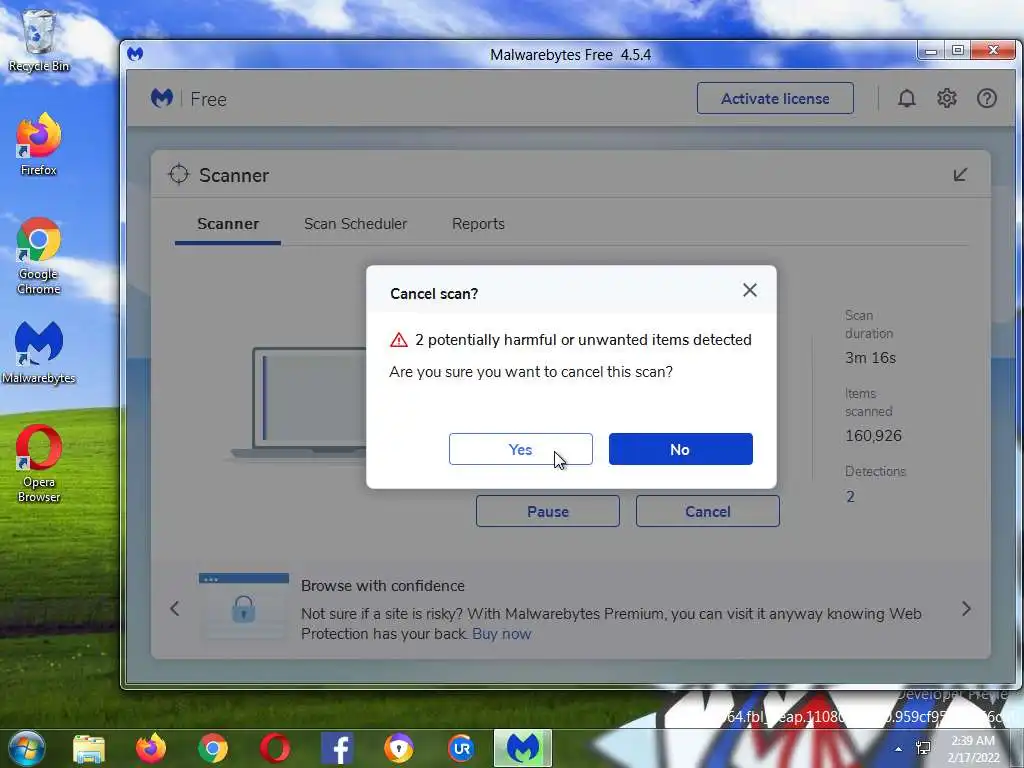This screenshot has height=768, width=1024.
Task: Click the Scanner crosshair icon
Action: 178,174
